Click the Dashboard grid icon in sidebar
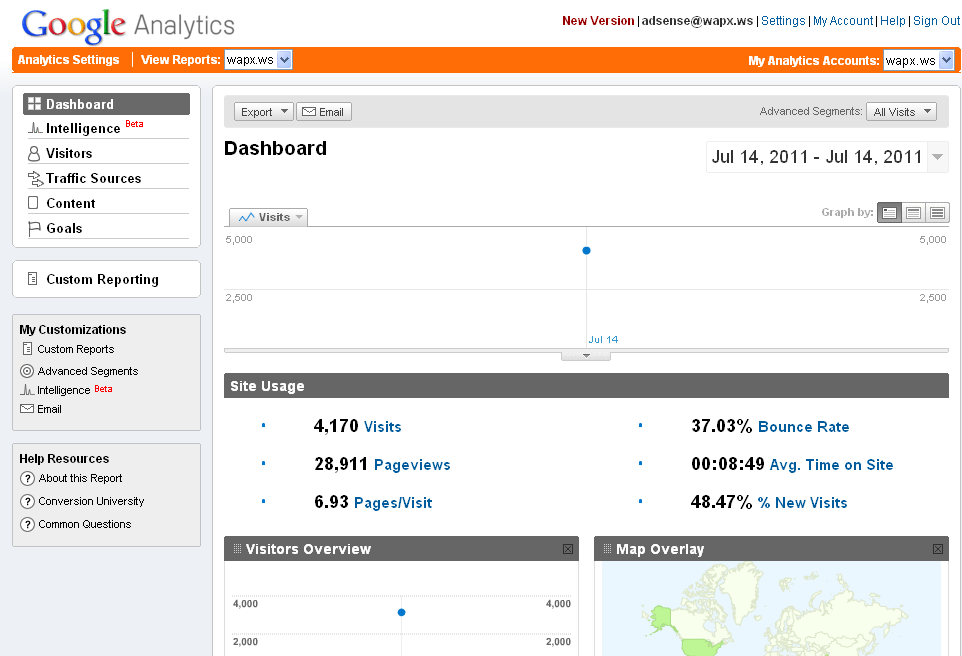The height and width of the screenshot is (656, 962). click(x=34, y=104)
